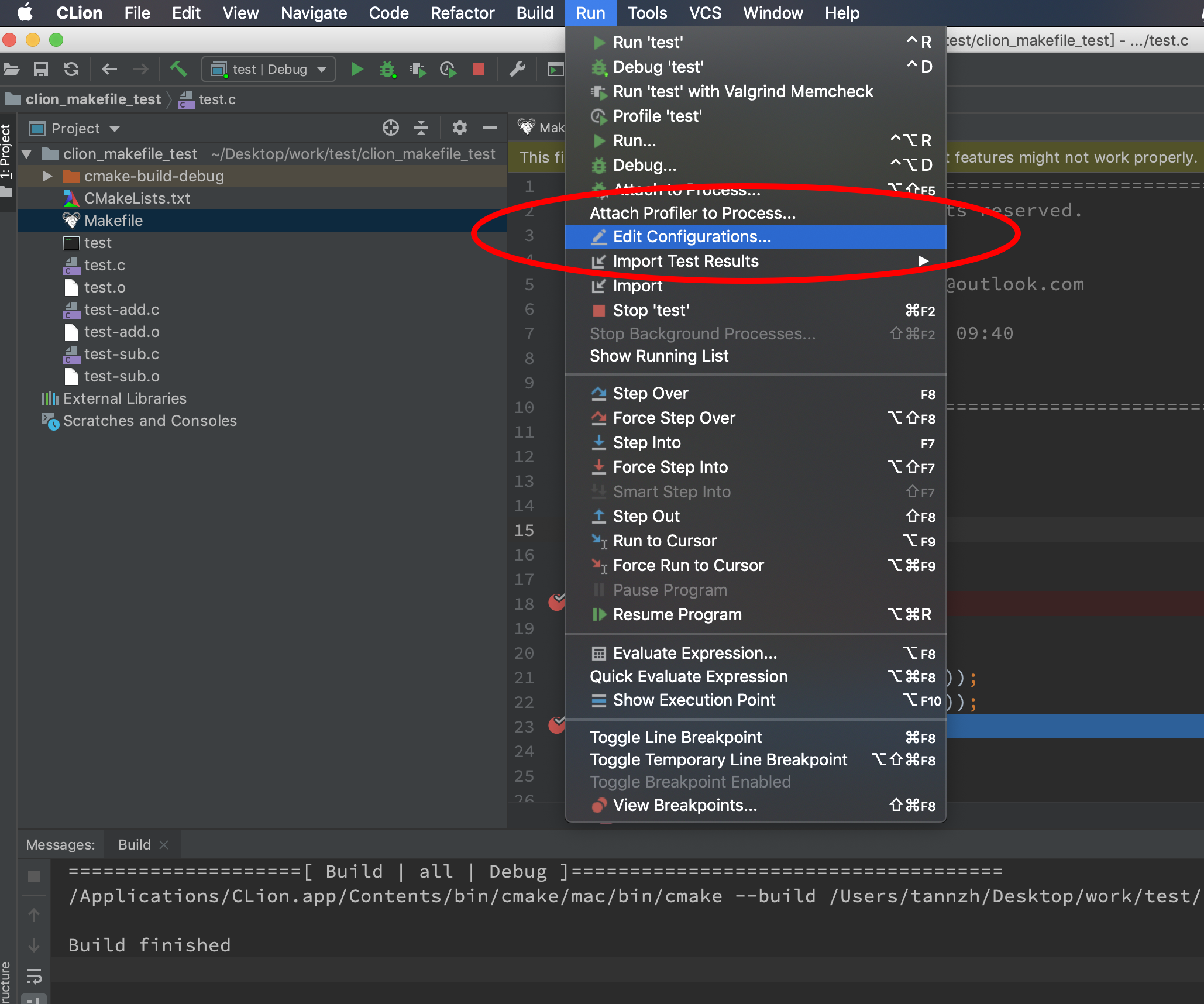Image resolution: width=1204 pixels, height=1004 pixels.
Task: Click the wrench settings icon in toolbar
Action: coord(517,69)
